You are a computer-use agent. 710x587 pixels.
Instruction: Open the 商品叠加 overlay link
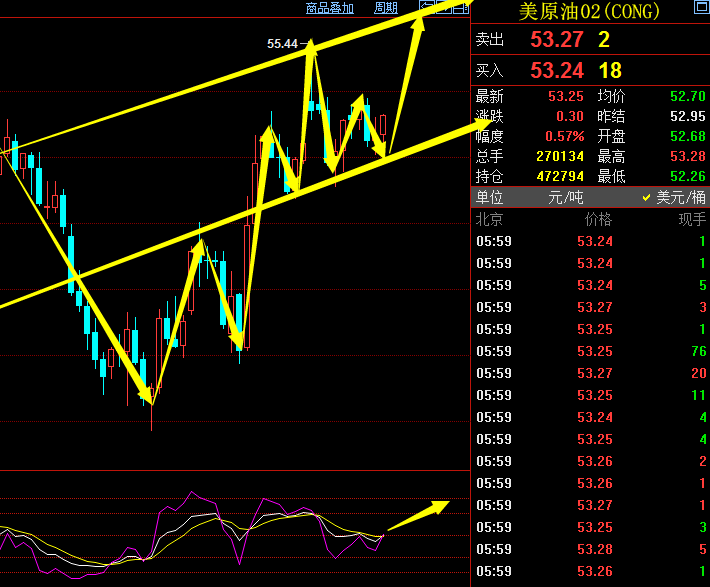(330, 8)
